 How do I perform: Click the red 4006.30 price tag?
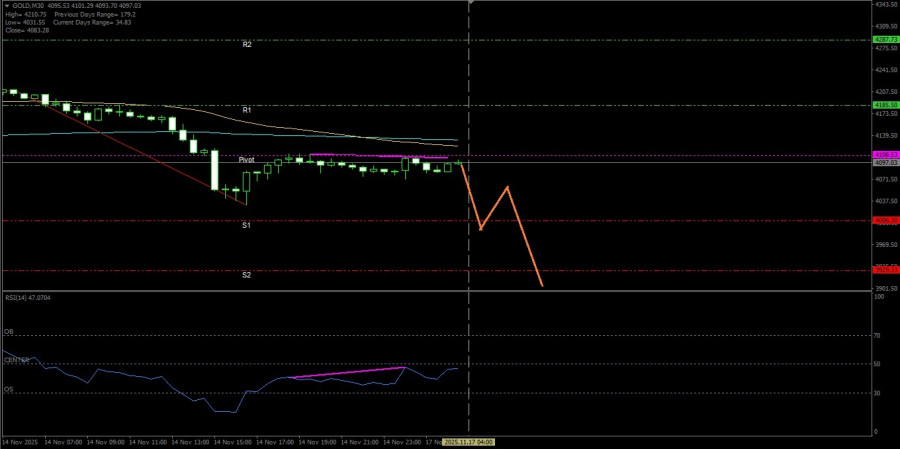coord(885,220)
